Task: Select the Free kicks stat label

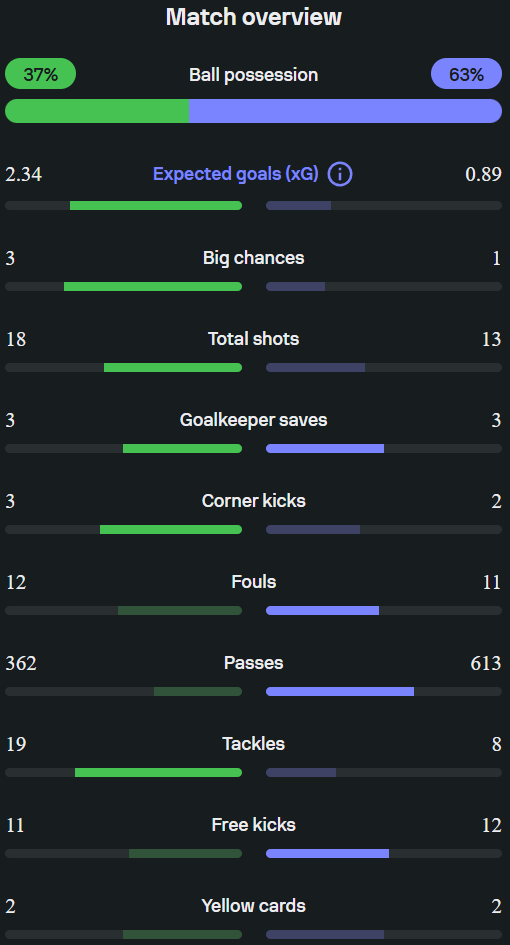Action: click(x=254, y=824)
